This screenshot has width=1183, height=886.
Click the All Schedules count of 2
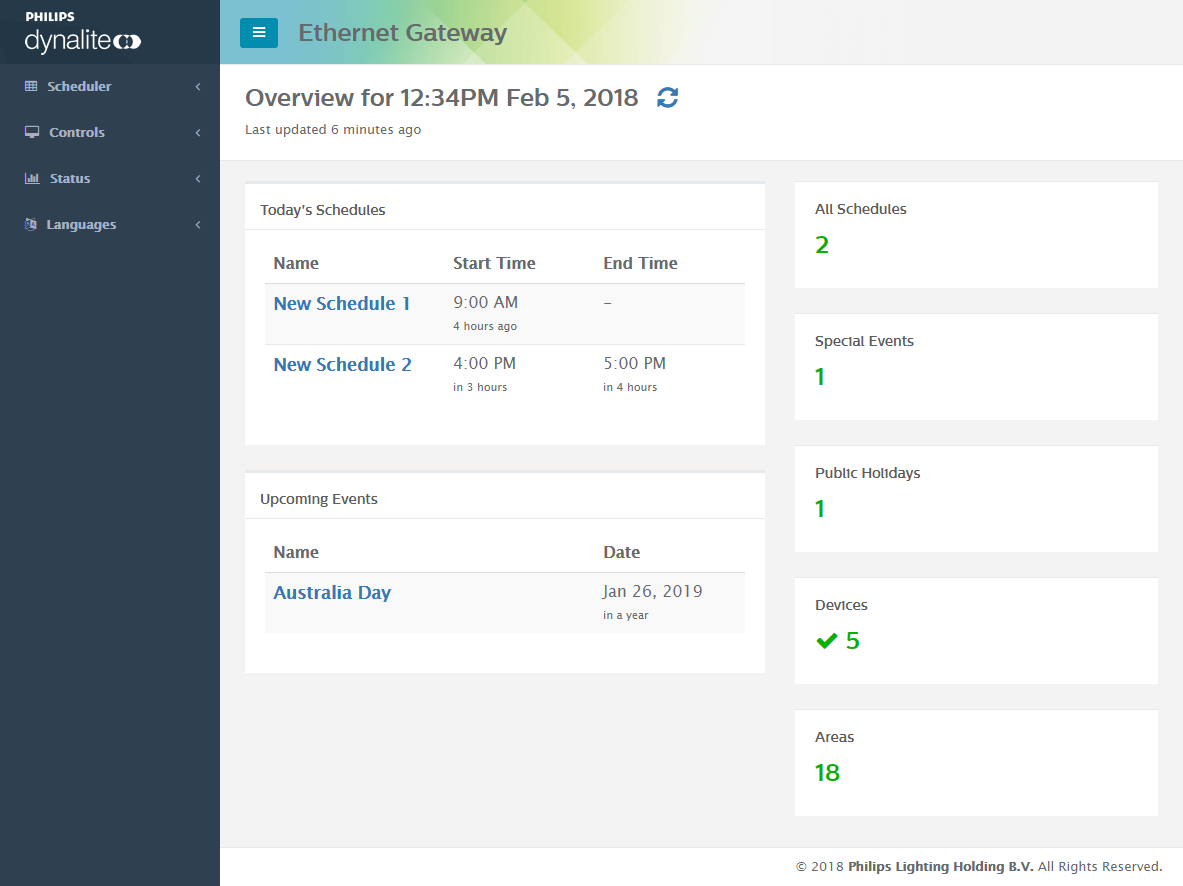tap(821, 244)
